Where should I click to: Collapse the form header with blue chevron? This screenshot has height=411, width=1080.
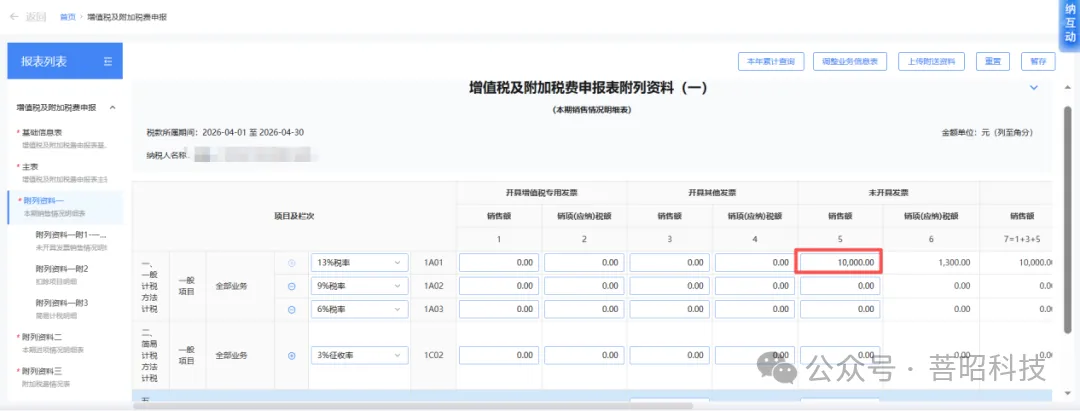pyautogui.click(x=1032, y=87)
